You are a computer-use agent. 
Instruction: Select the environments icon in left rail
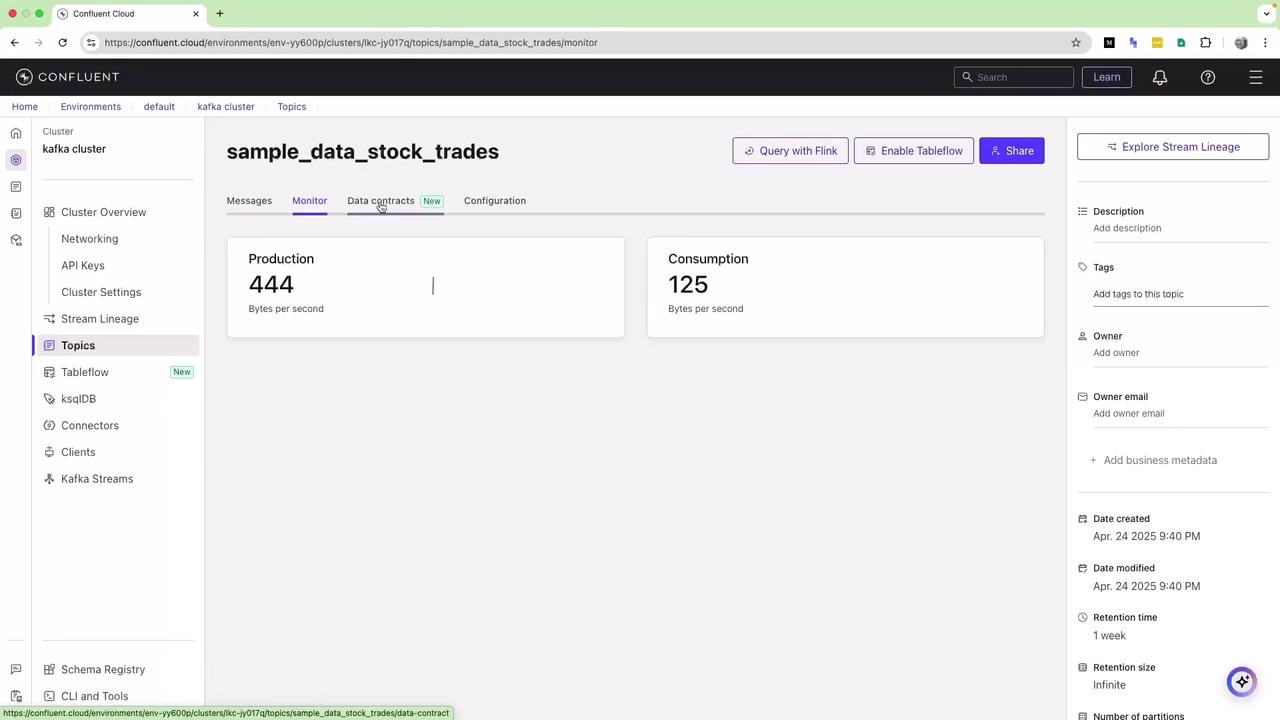16,160
